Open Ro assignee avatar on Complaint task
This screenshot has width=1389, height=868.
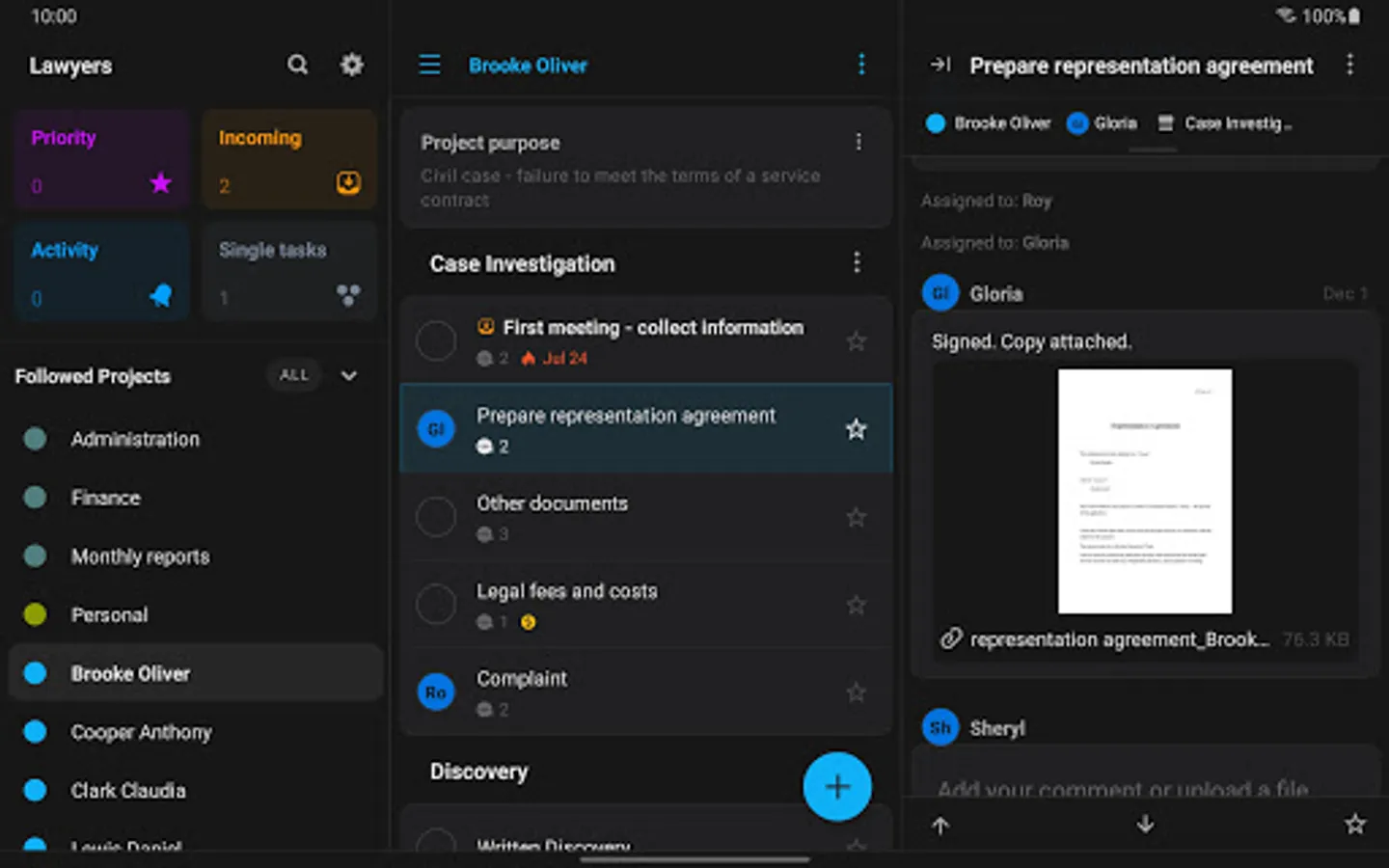pyautogui.click(x=436, y=692)
